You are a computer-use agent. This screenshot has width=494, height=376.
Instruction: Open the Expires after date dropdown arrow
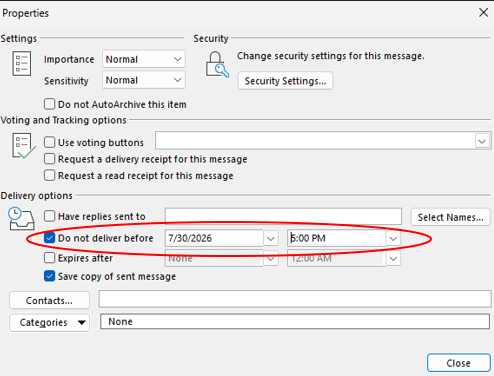(x=271, y=259)
